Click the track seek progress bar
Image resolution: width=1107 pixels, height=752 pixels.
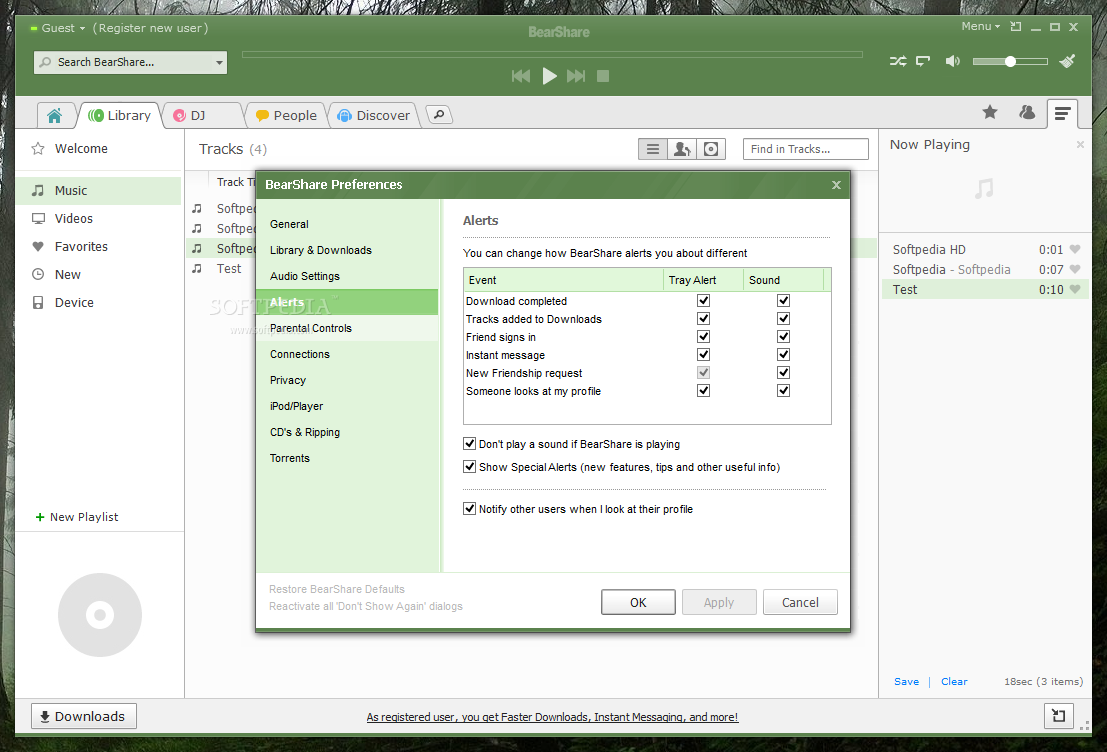(552, 54)
